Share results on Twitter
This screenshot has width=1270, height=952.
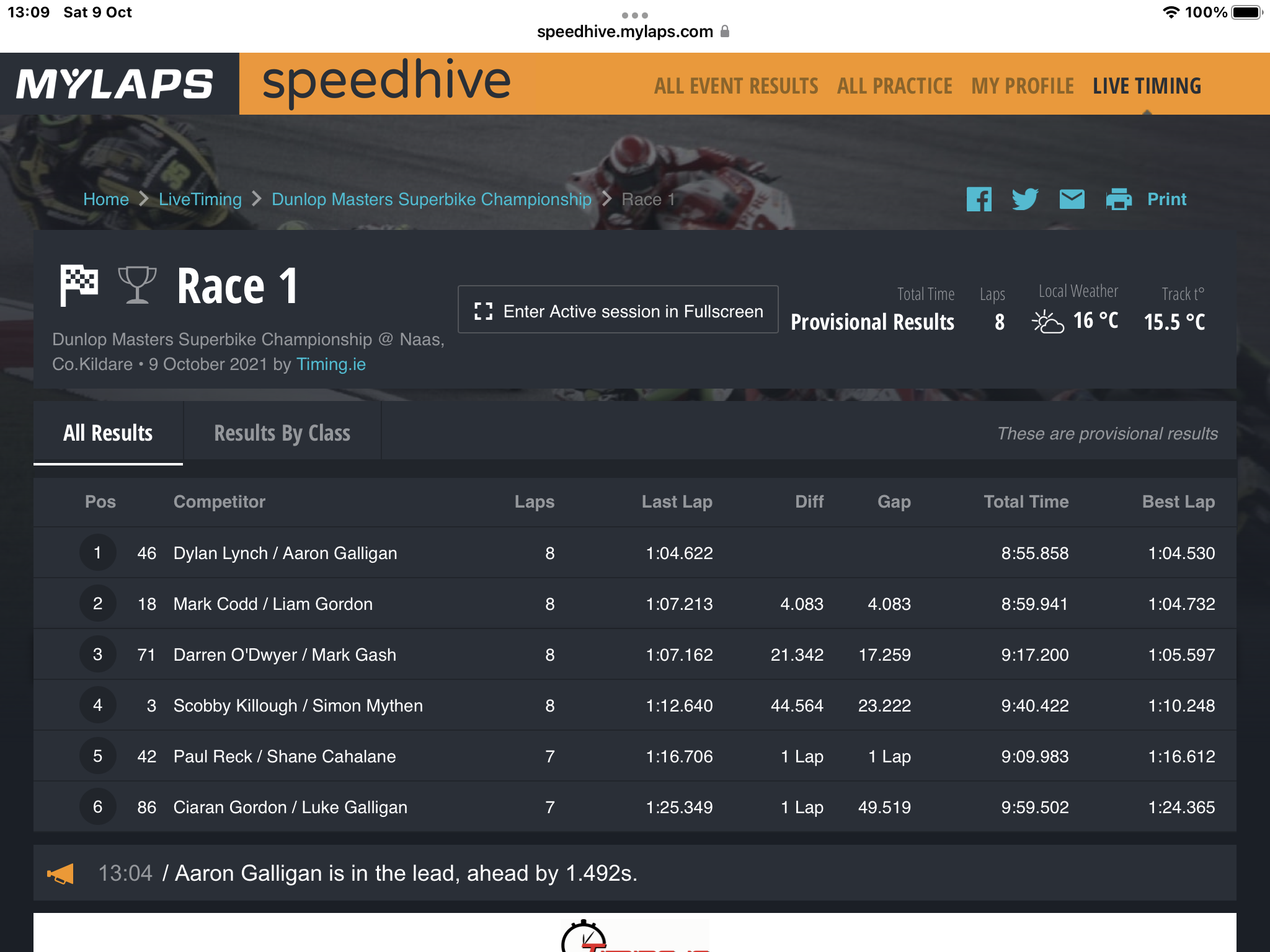(x=1025, y=200)
